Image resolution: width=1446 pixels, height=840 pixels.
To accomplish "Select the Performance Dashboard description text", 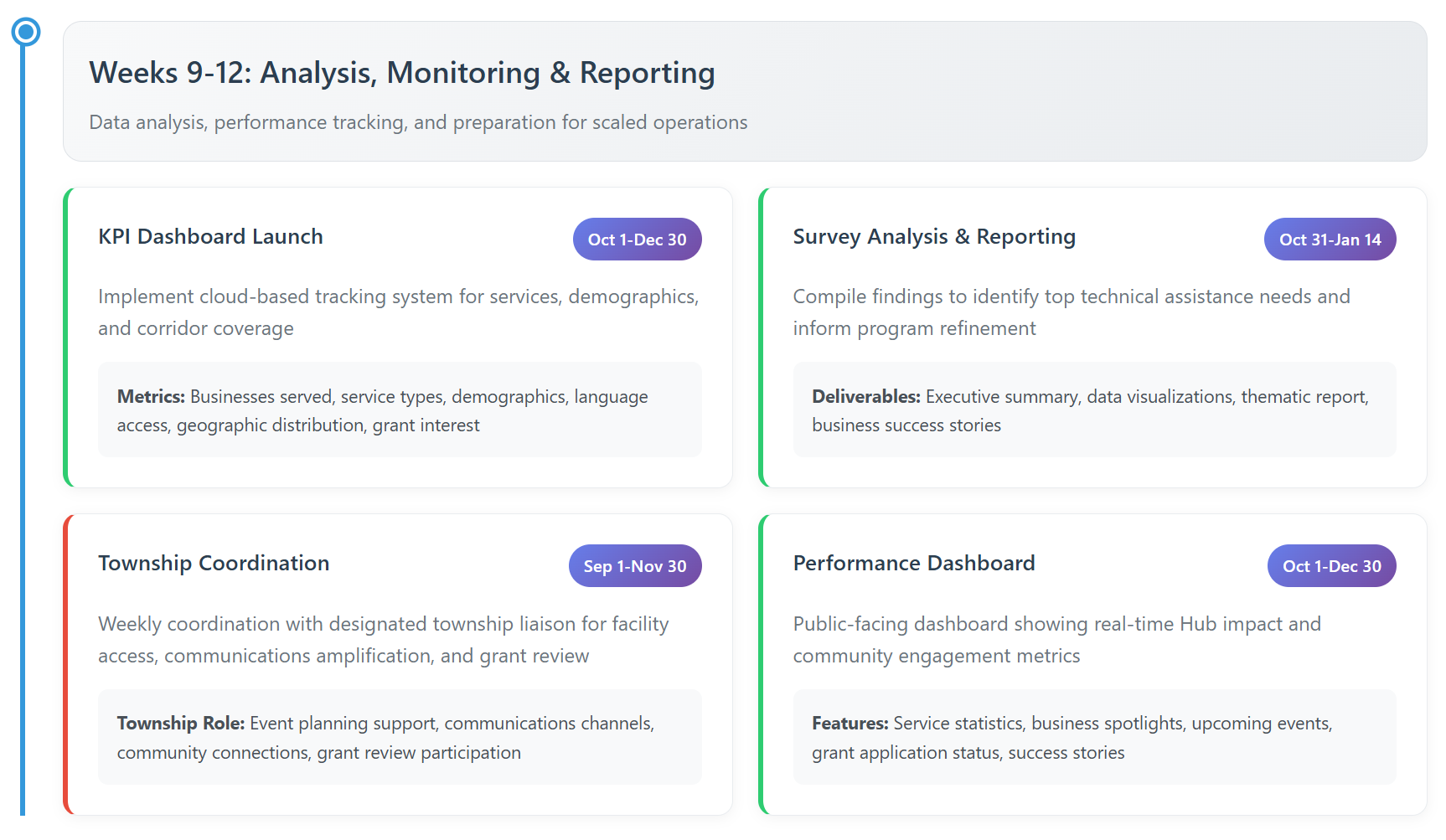I will (x=1056, y=640).
